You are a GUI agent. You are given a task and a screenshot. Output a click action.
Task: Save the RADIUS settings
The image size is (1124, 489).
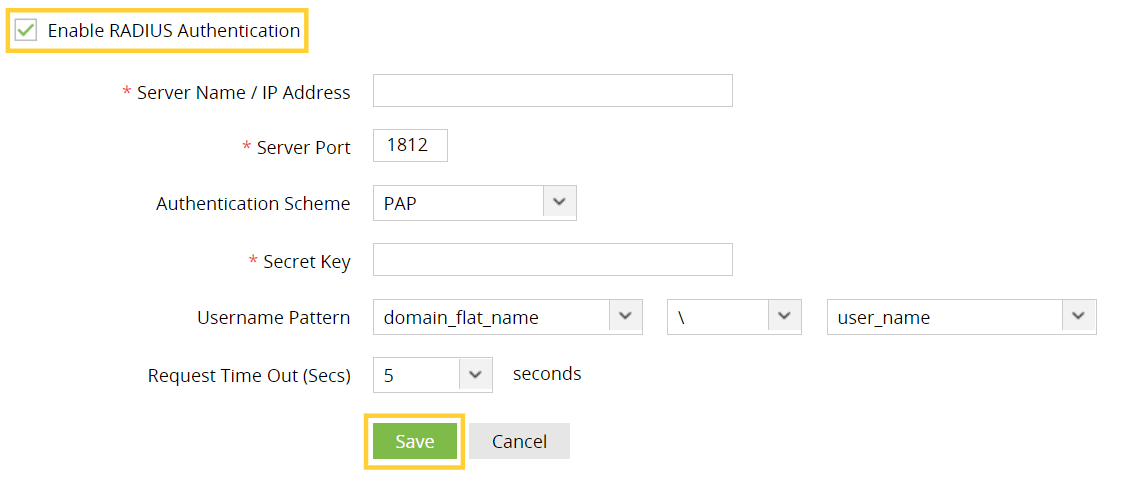414,441
